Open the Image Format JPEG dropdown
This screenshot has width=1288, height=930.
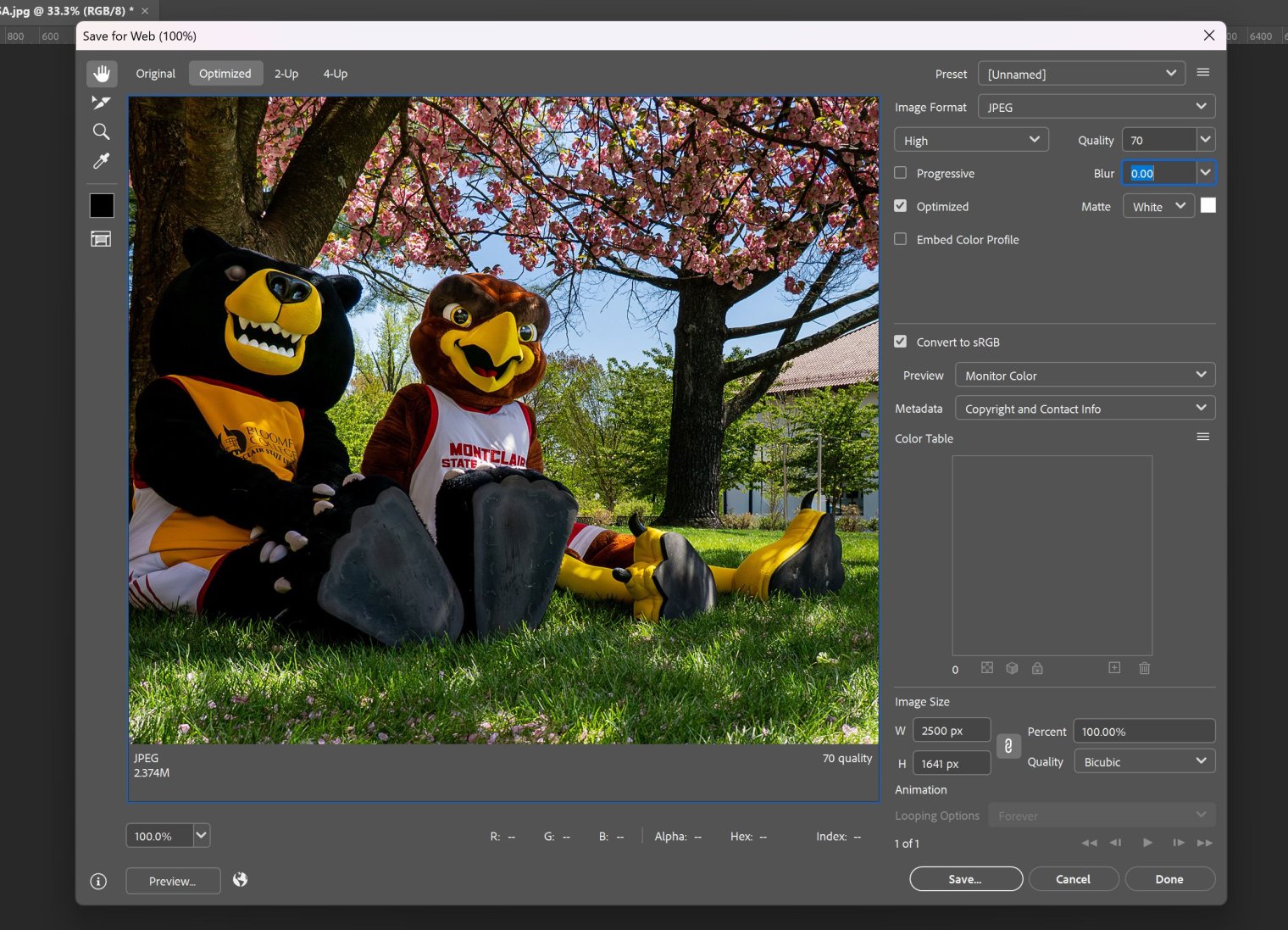[1096, 107]
